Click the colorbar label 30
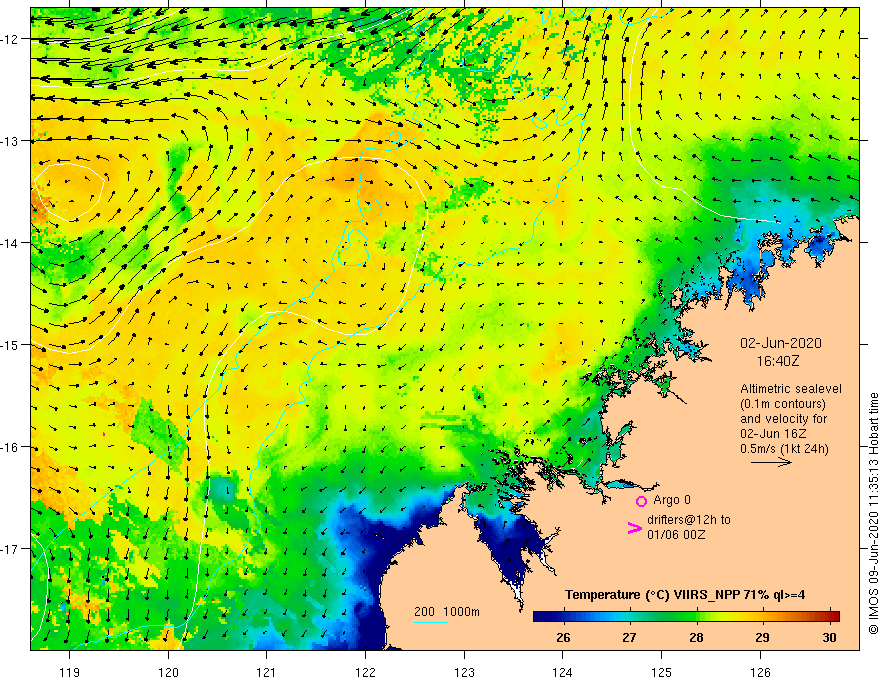This screenshot has width=880, height=680. 829,637
